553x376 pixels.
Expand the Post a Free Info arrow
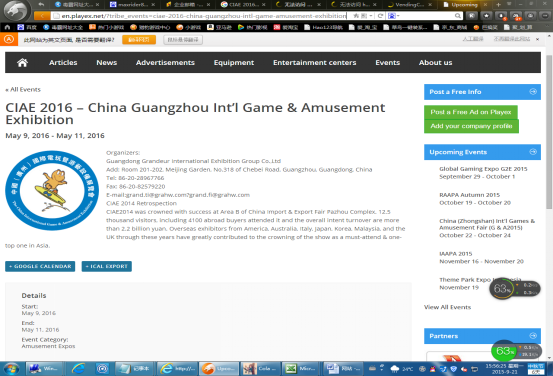pyautogui.click(x=533, y=92)
